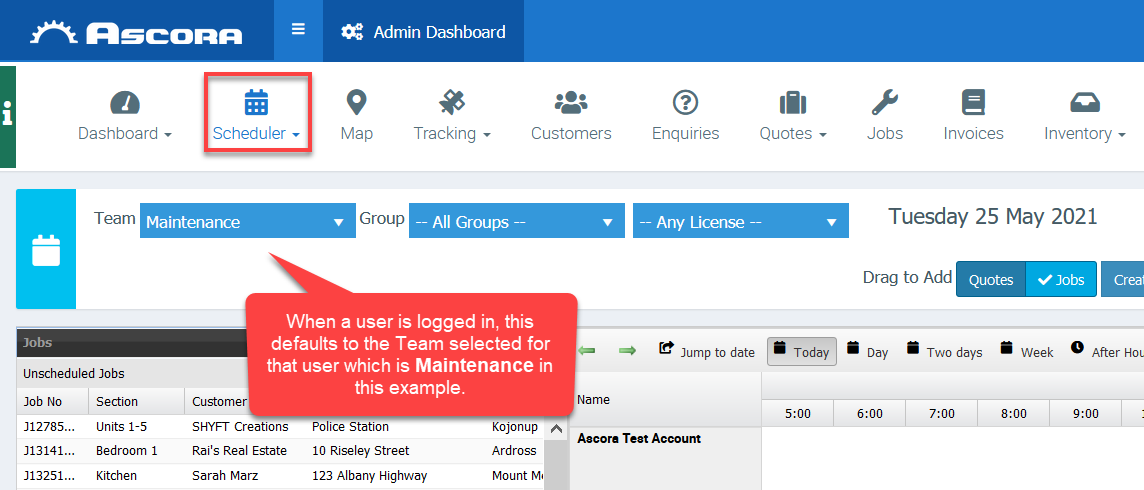The width and height of the screenshot is (1144, 490).
Task: Click the 10 Riseley Street cell
Action: tap(360, 451)
